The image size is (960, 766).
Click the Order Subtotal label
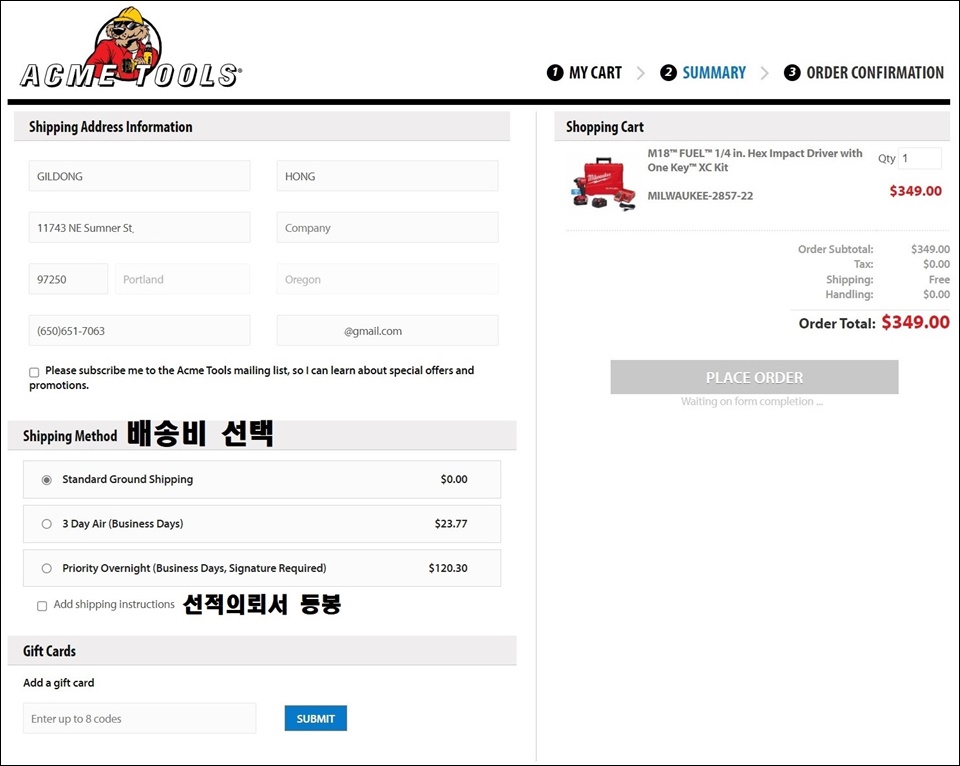click(x=836, y=249)
